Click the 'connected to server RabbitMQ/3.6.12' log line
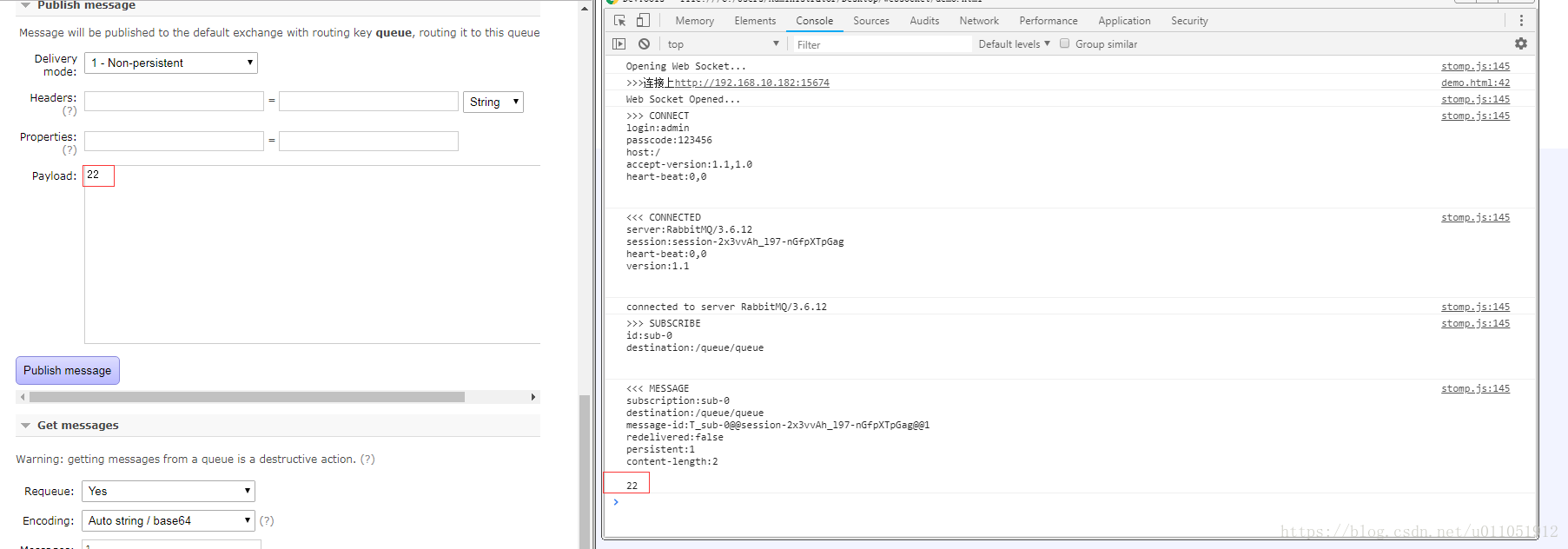 (726, 307)
